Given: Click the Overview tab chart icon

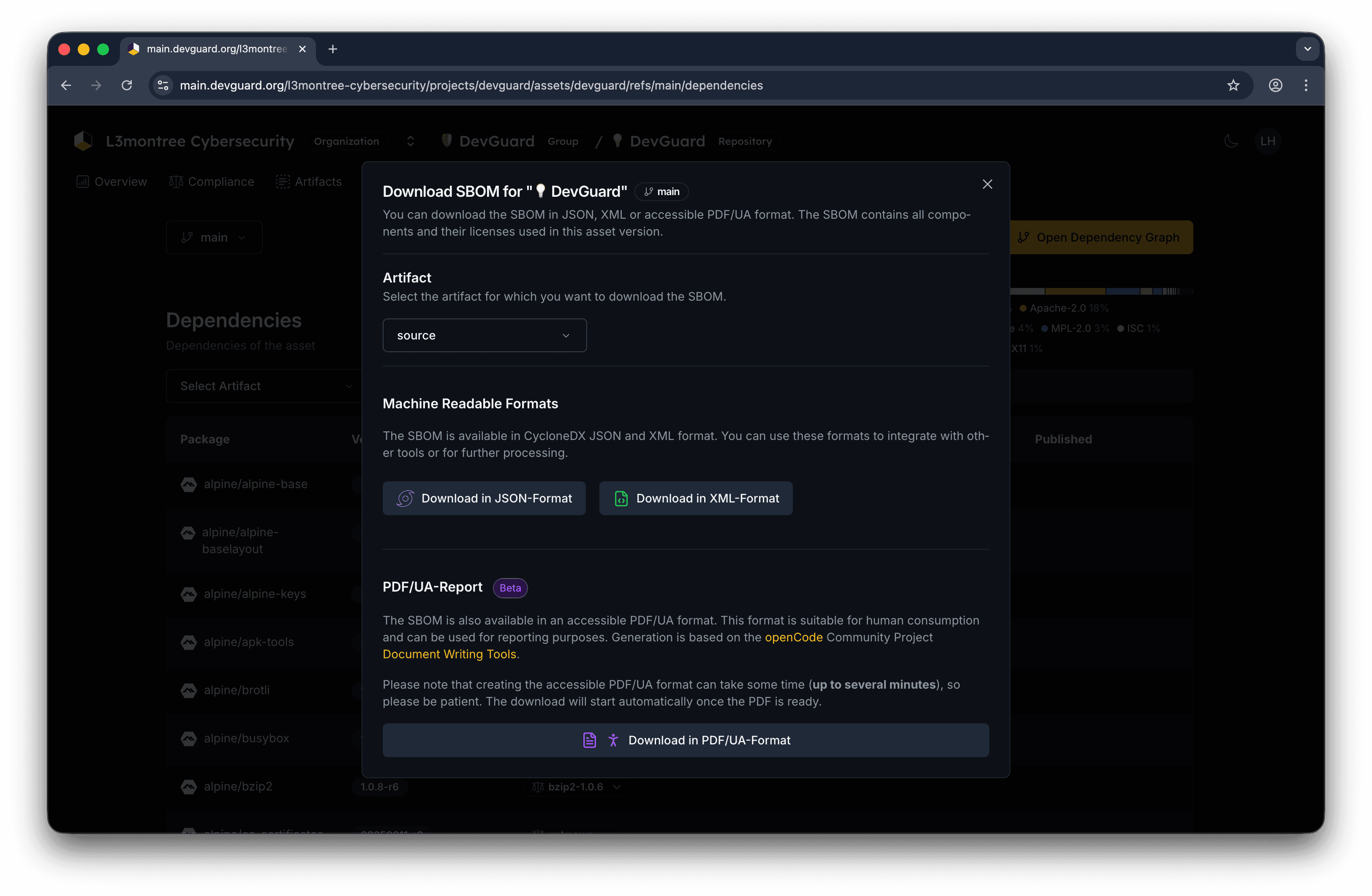Looking at the screenshot, I should pos(82,182).
